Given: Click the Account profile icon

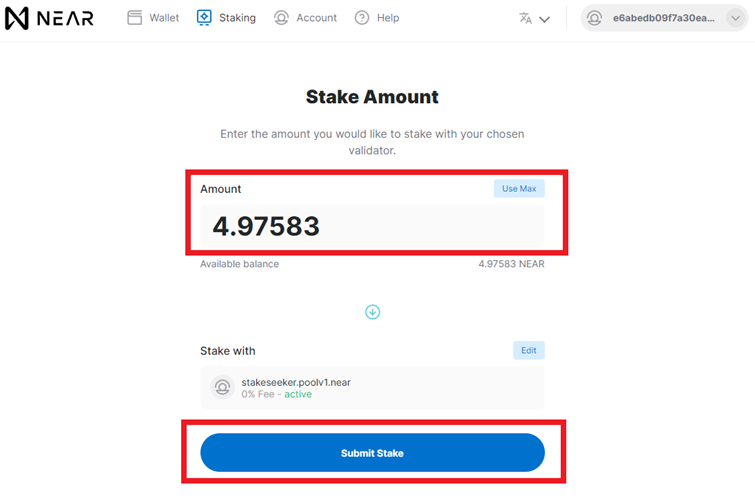Looking at the screenshot, I should coord(281,18).
